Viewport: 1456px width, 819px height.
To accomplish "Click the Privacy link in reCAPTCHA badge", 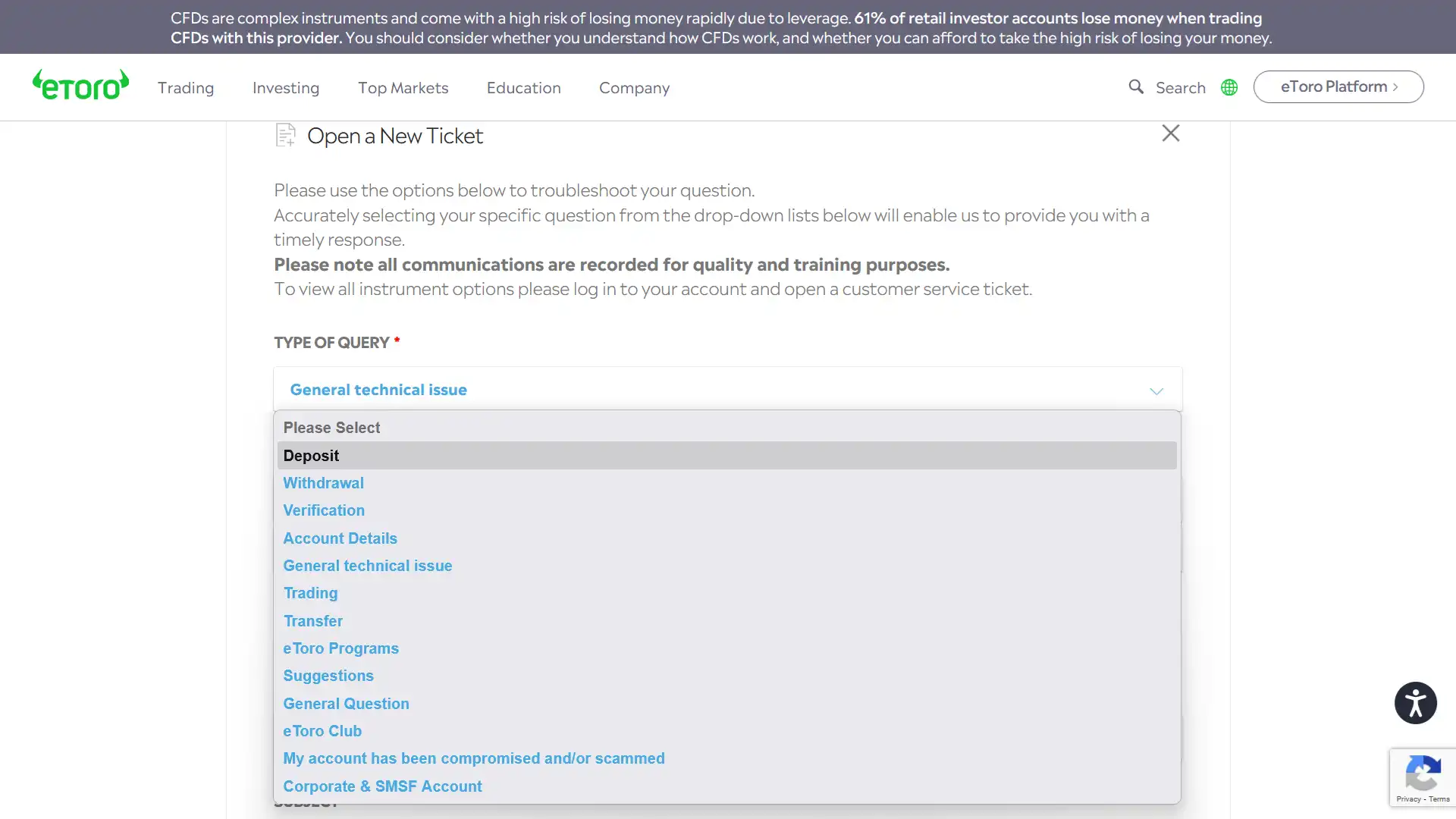I will click(1408, 799).
